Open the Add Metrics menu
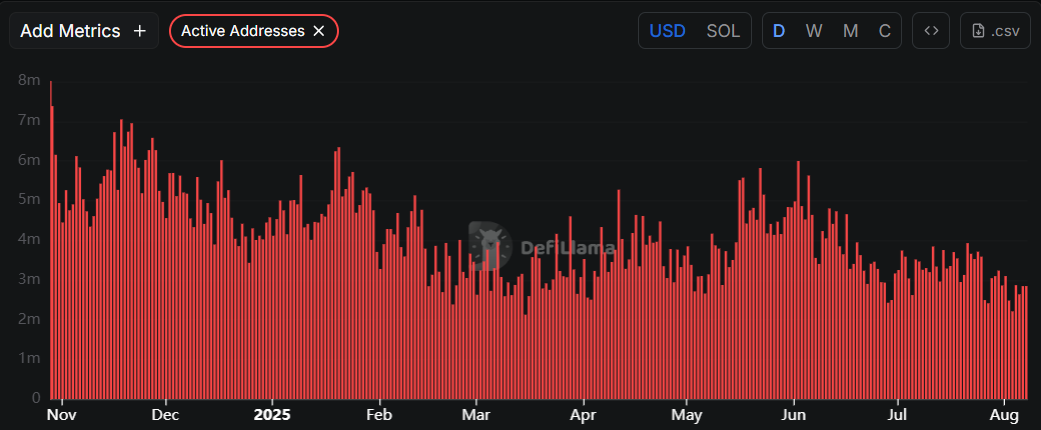The width and height of the screenshot is (1041, 430). coord(70,31)
